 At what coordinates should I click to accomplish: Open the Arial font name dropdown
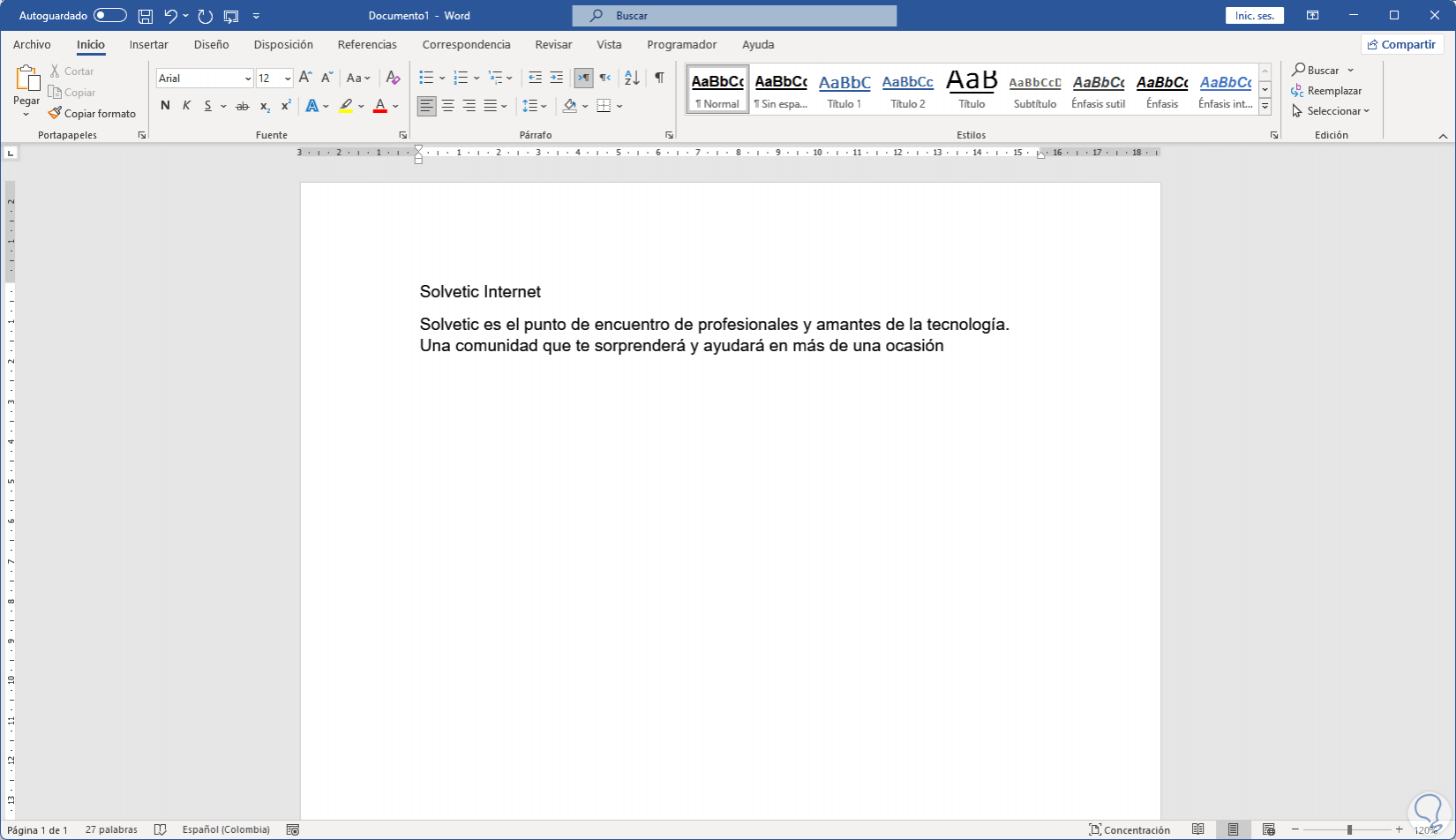click(248, 79)
